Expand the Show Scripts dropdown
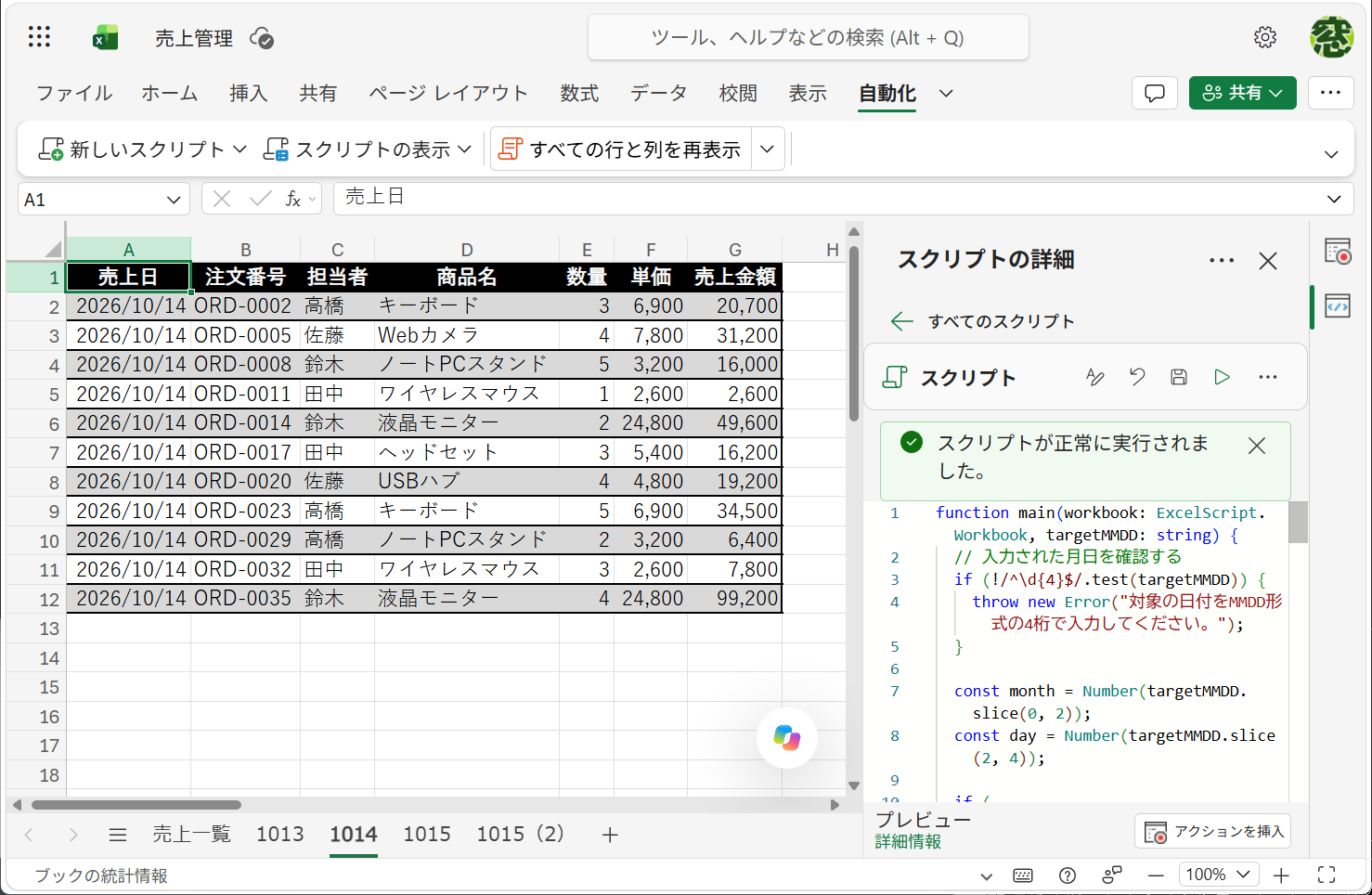 (x=465, y=149)
